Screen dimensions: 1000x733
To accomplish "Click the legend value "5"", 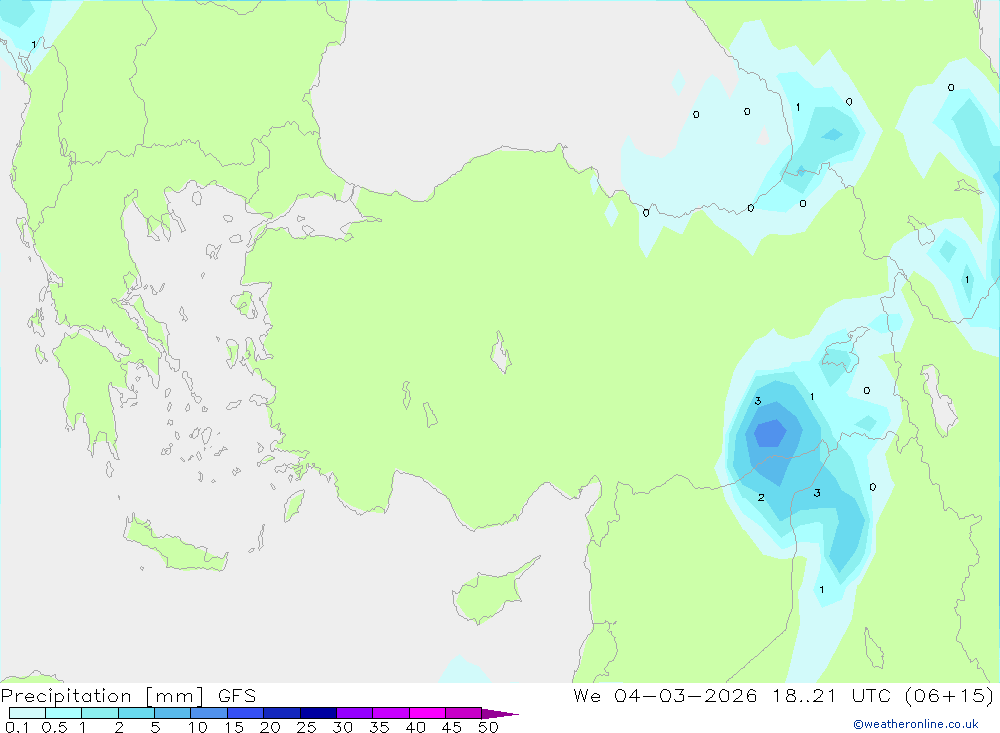I will click(155, 727).
